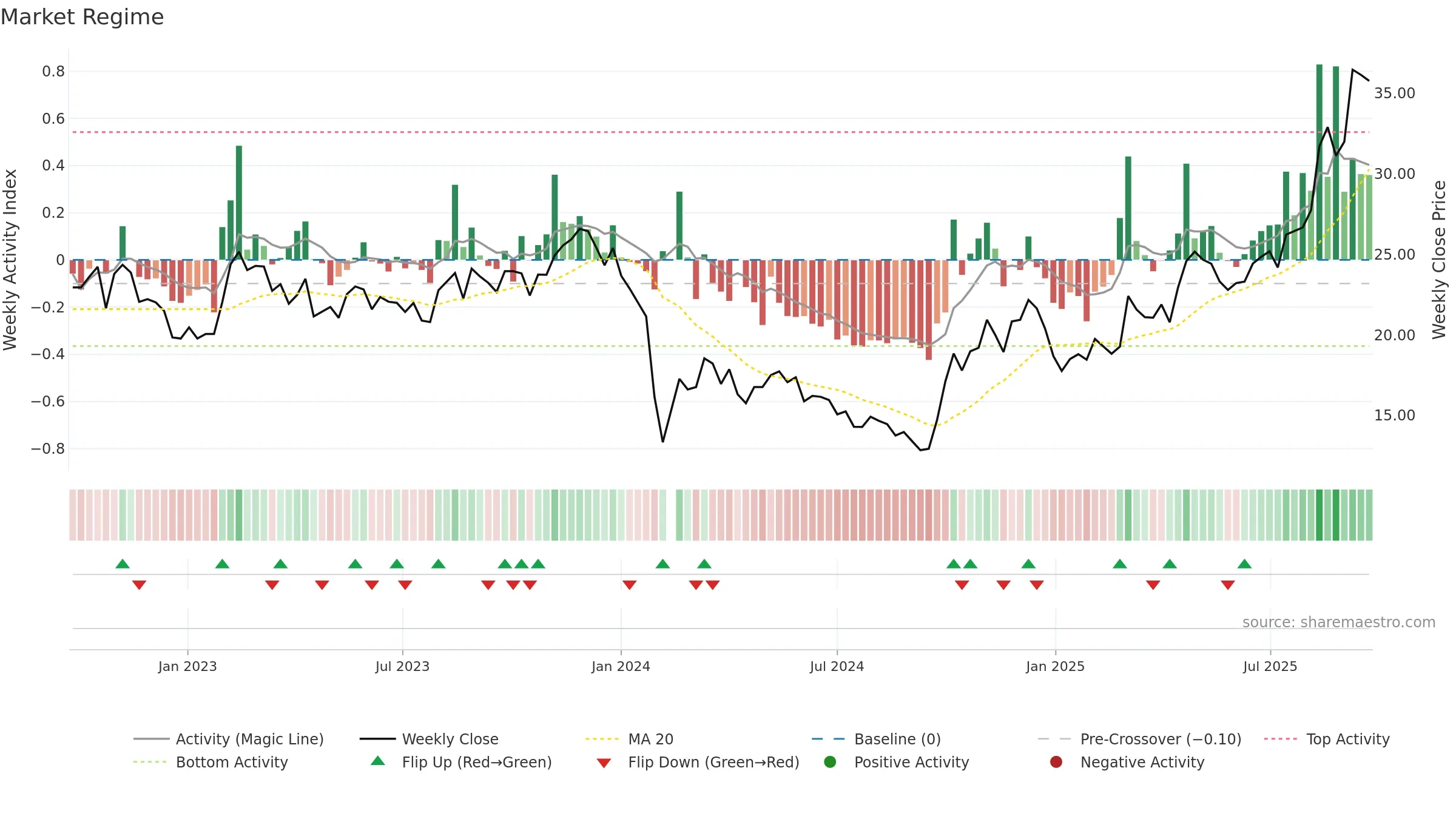Click the red Flip Down triangle icon in legend

click(x=604, y=763)
